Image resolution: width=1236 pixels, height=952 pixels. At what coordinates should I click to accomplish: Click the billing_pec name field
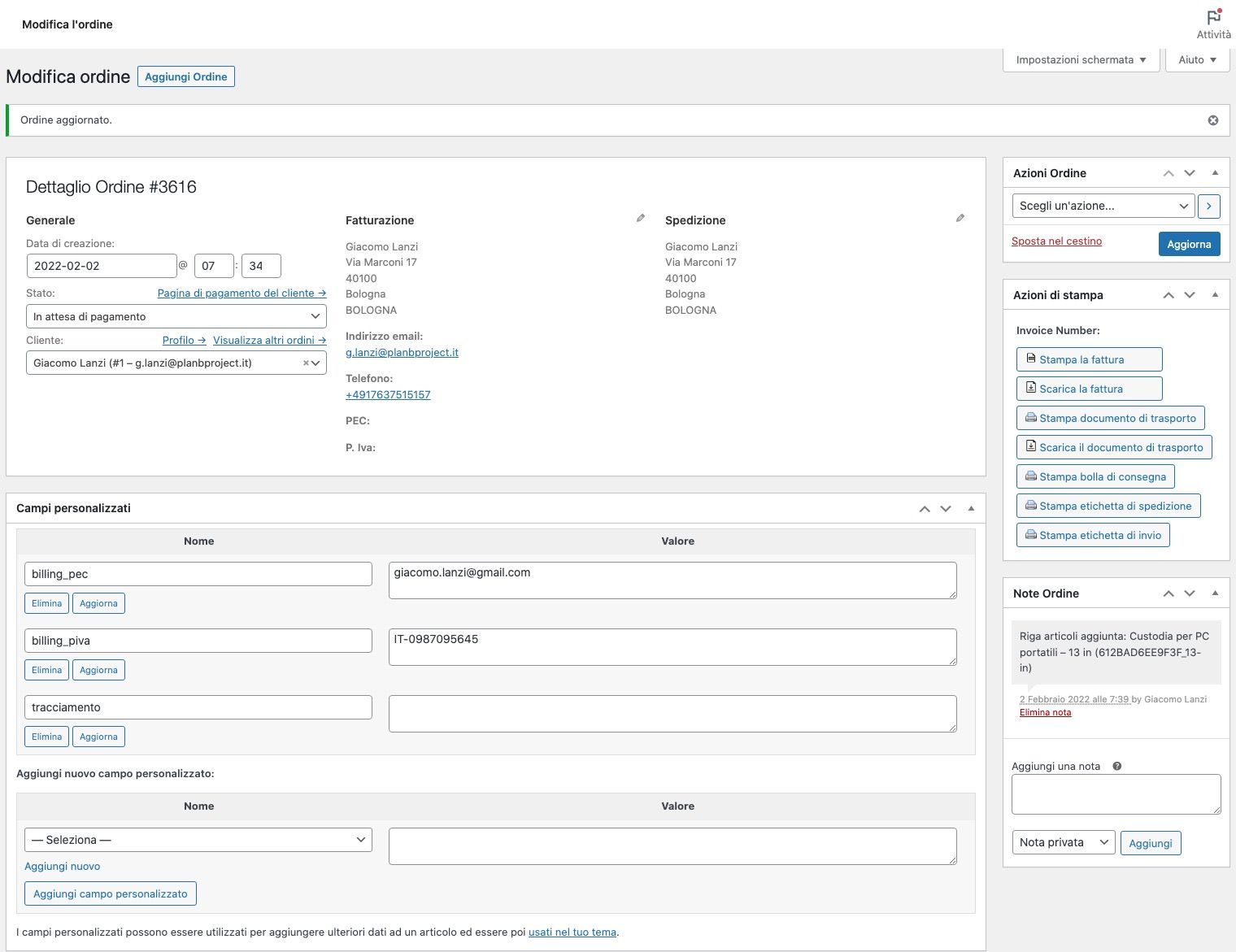(x=198, y=574)
